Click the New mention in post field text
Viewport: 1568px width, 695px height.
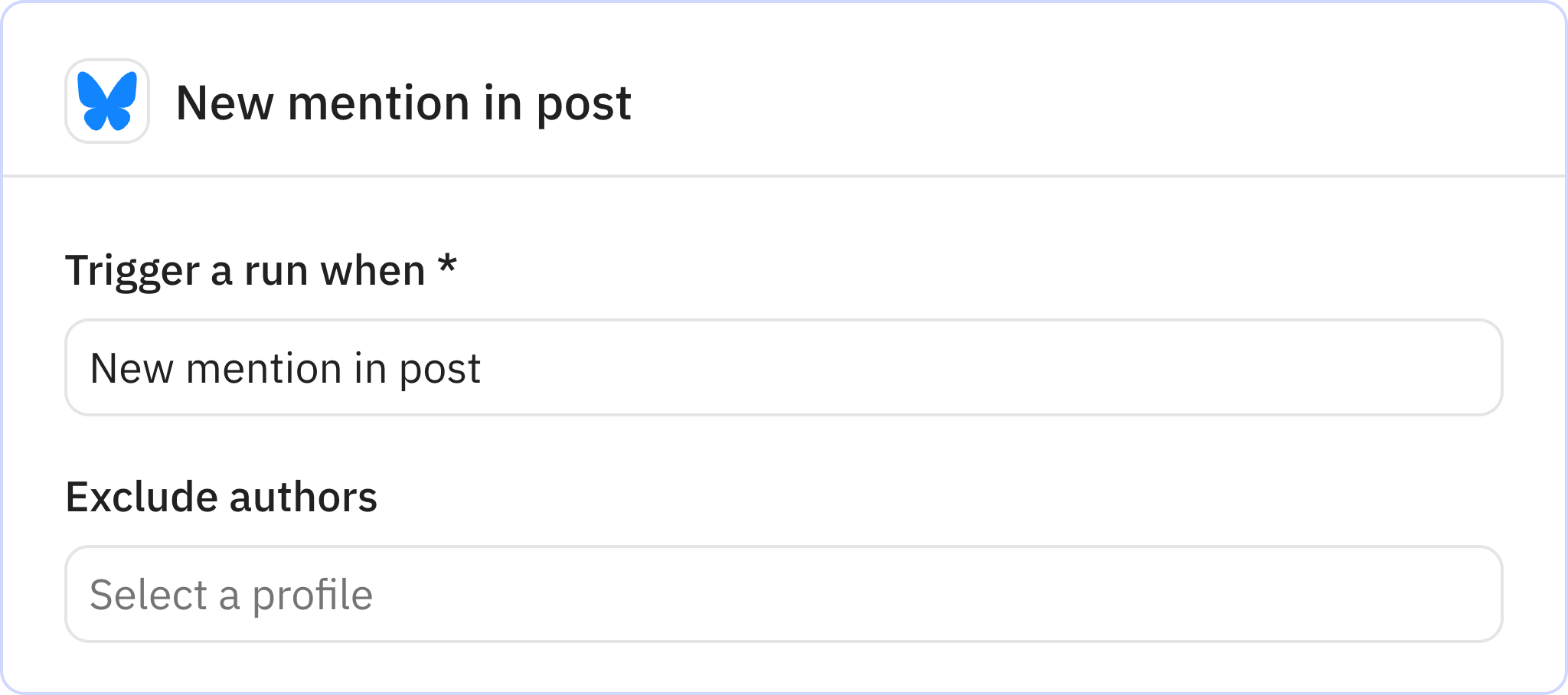(x=286, y=368)
